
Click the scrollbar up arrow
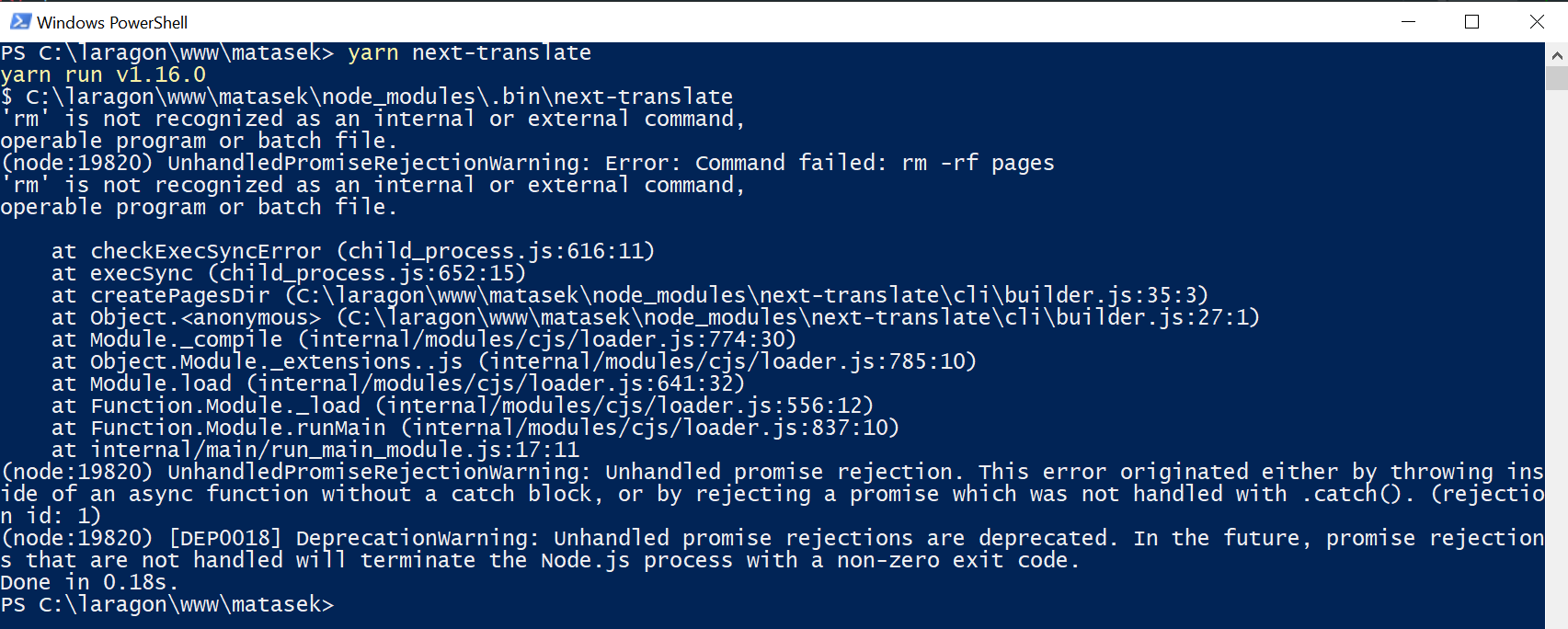[1556, 55]
